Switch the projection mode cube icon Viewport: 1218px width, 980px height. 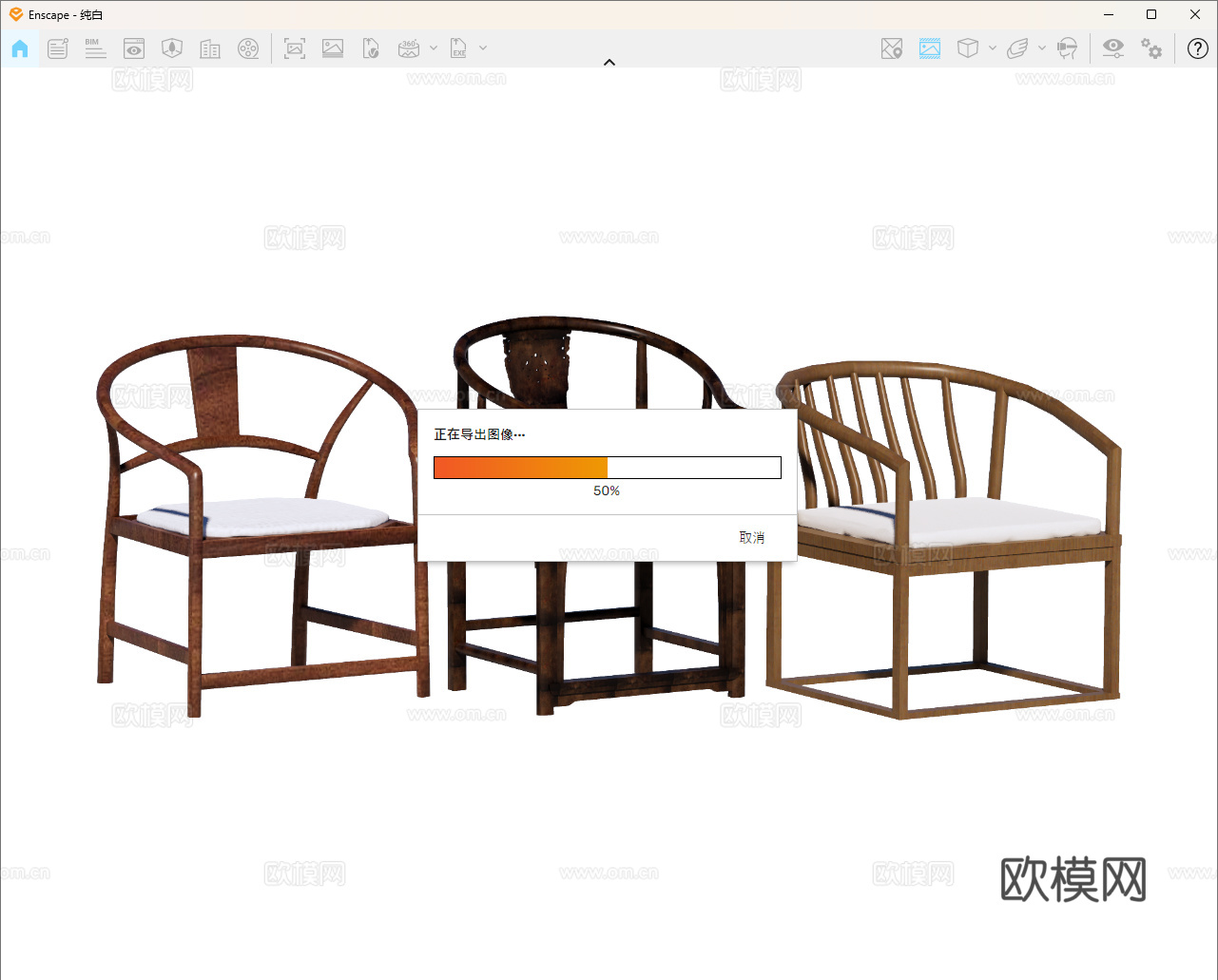968,48
